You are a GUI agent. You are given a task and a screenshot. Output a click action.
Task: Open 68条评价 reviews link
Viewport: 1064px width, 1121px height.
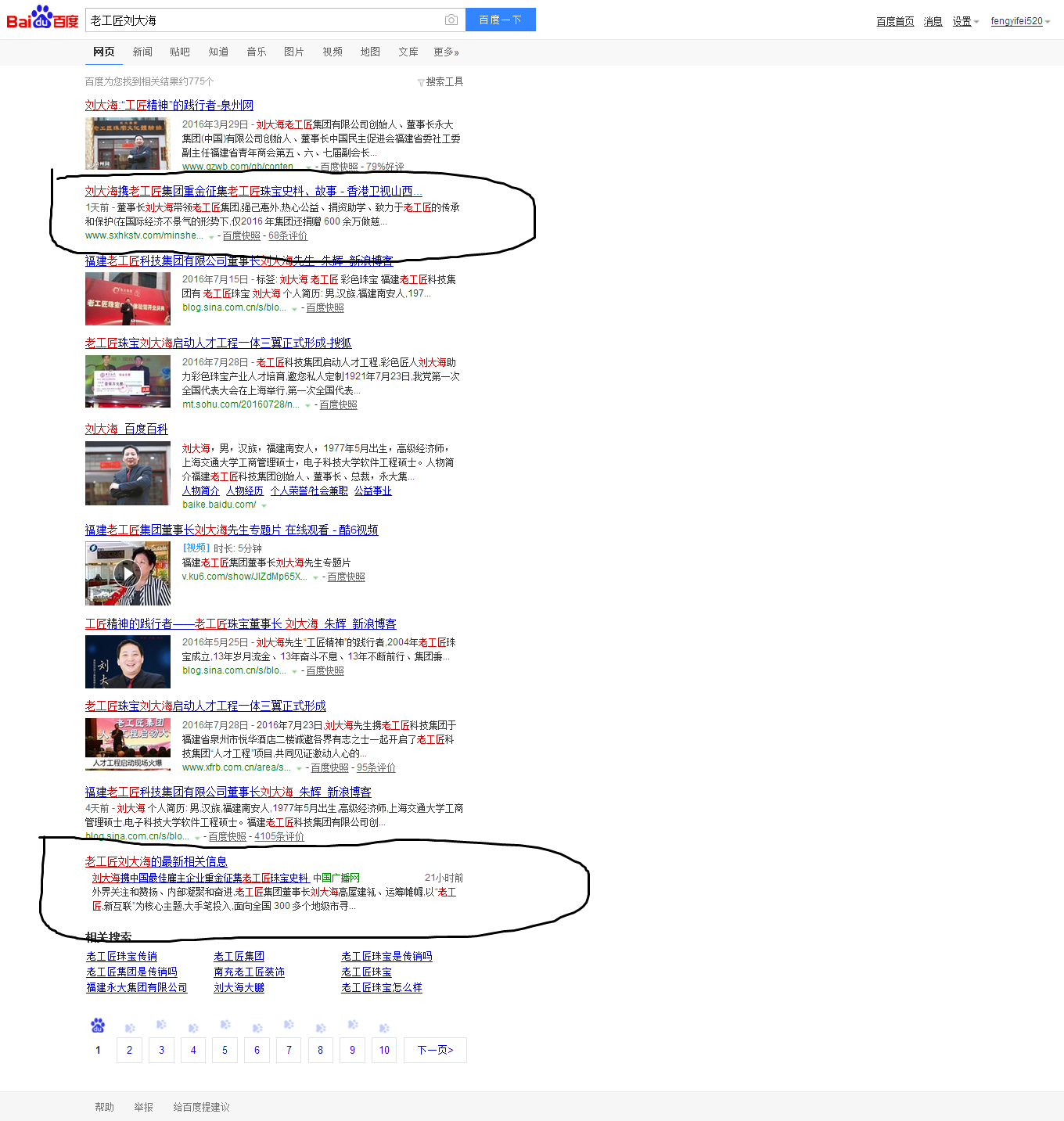pyautogui.click(x=288, y=235)
